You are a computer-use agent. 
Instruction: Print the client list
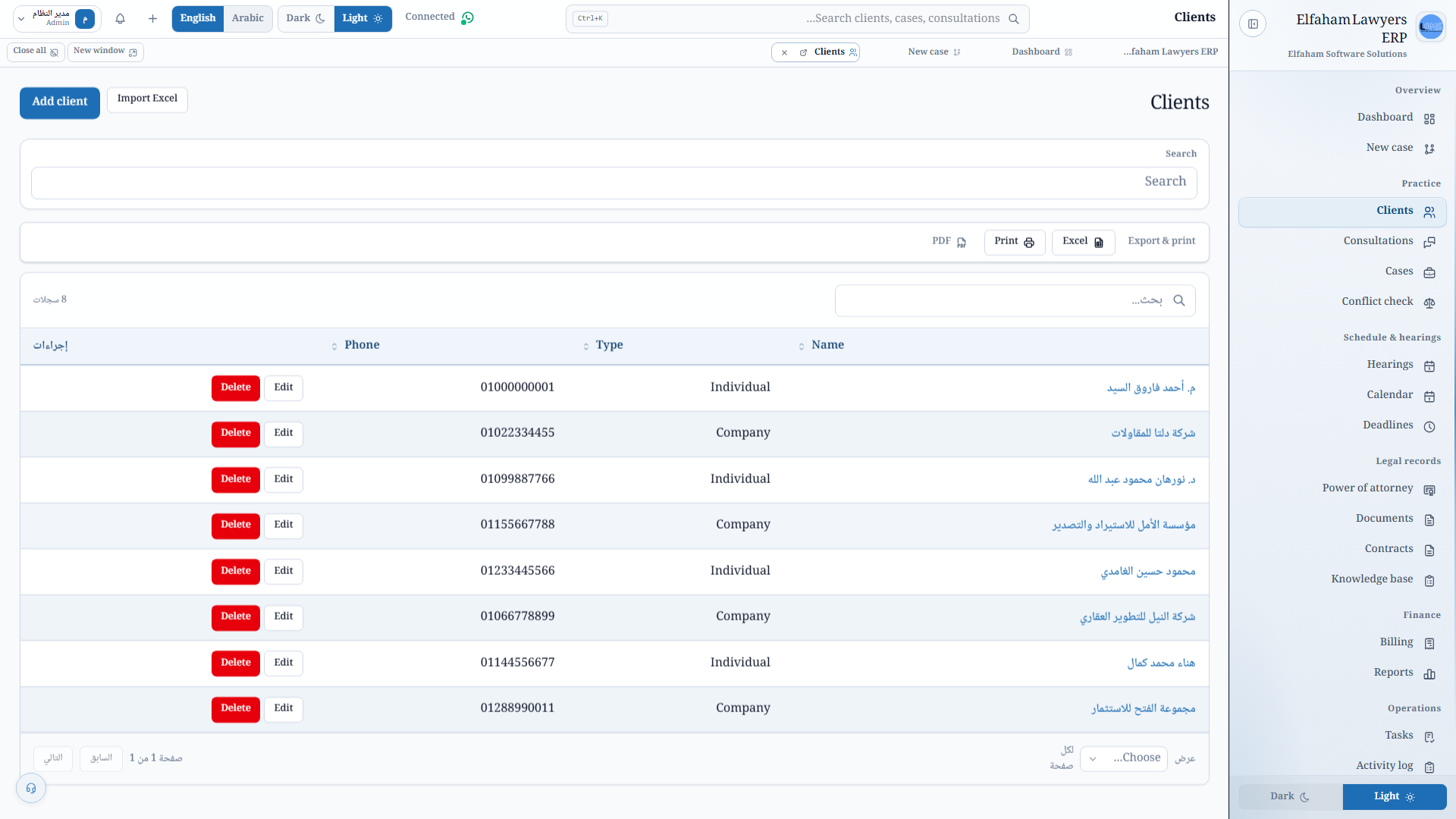click(x=1015, y=243)
